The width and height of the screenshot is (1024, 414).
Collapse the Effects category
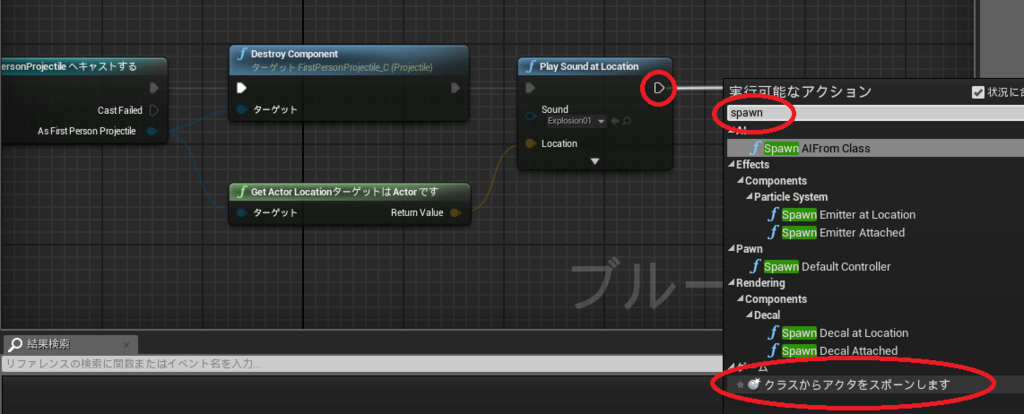[x=731, y=165]
